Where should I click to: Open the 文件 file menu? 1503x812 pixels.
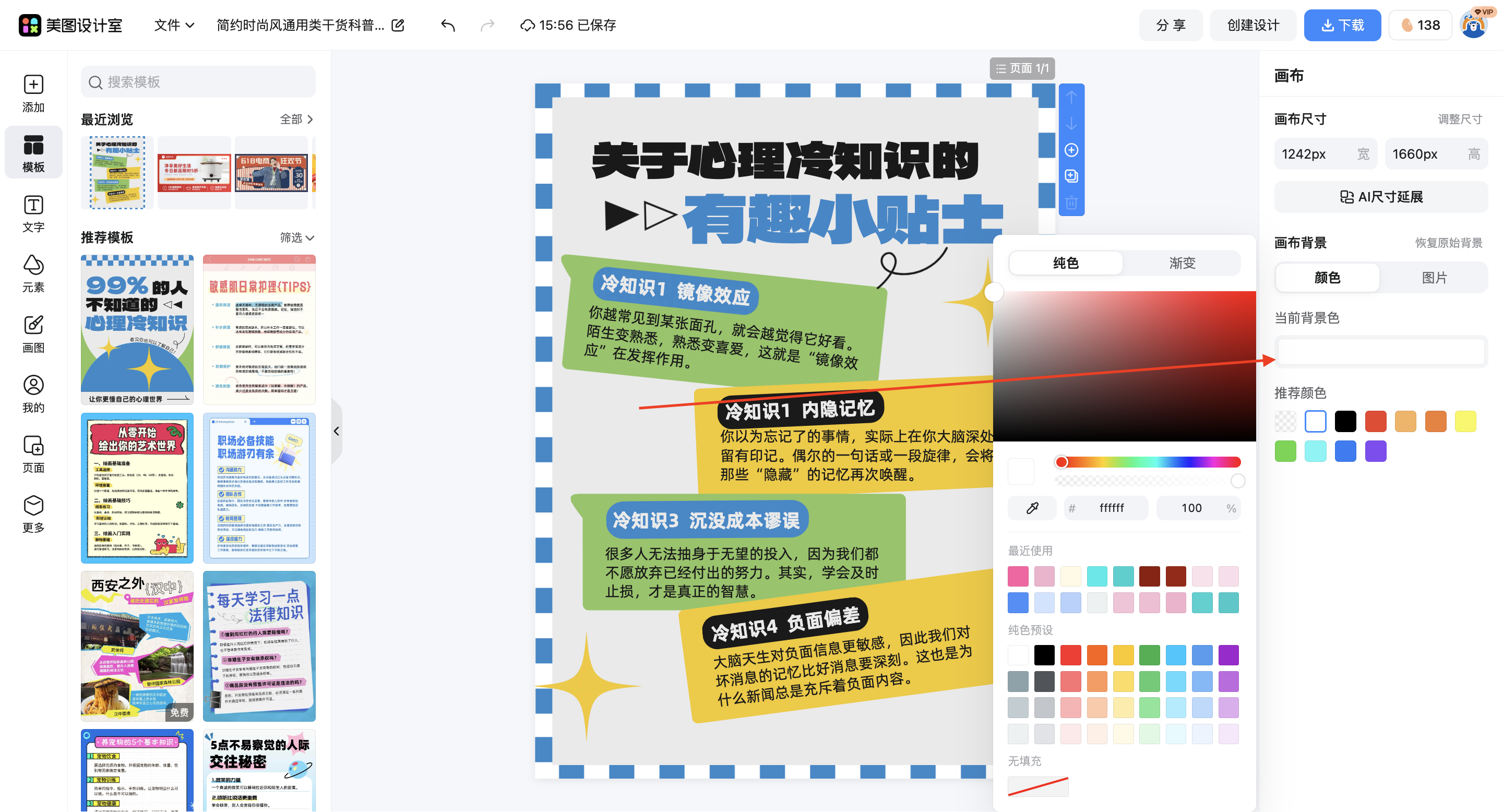172,25
